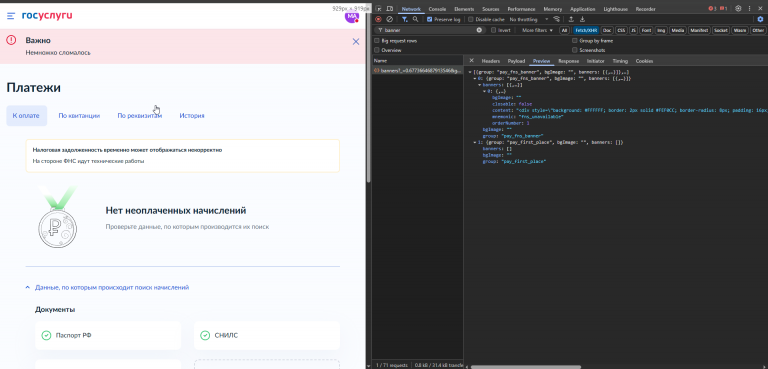Open the No throttling dropdown
Screen dimensions: 768x369
click(529, 19)
